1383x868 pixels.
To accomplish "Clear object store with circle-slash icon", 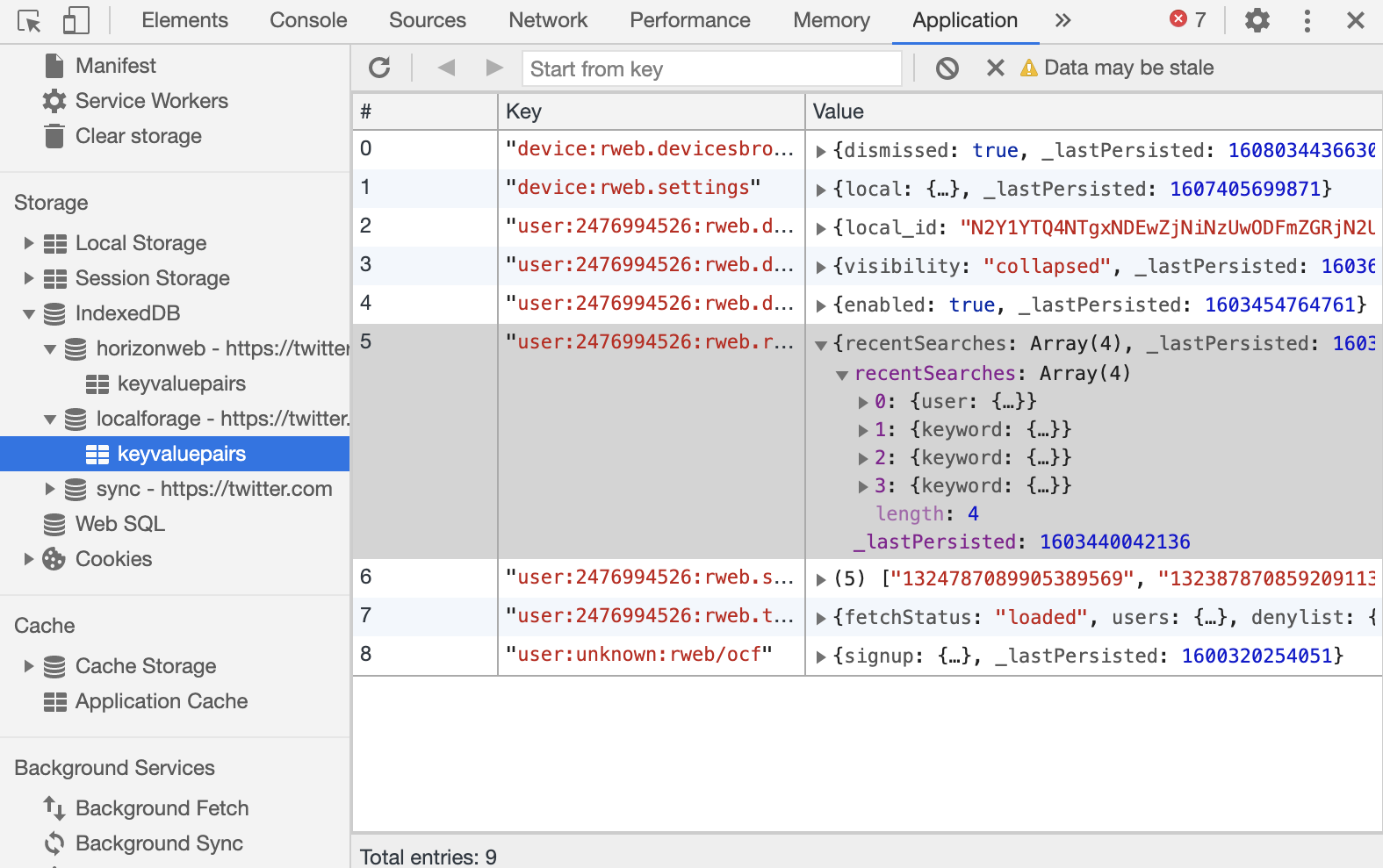I will [x=947, y=68].
